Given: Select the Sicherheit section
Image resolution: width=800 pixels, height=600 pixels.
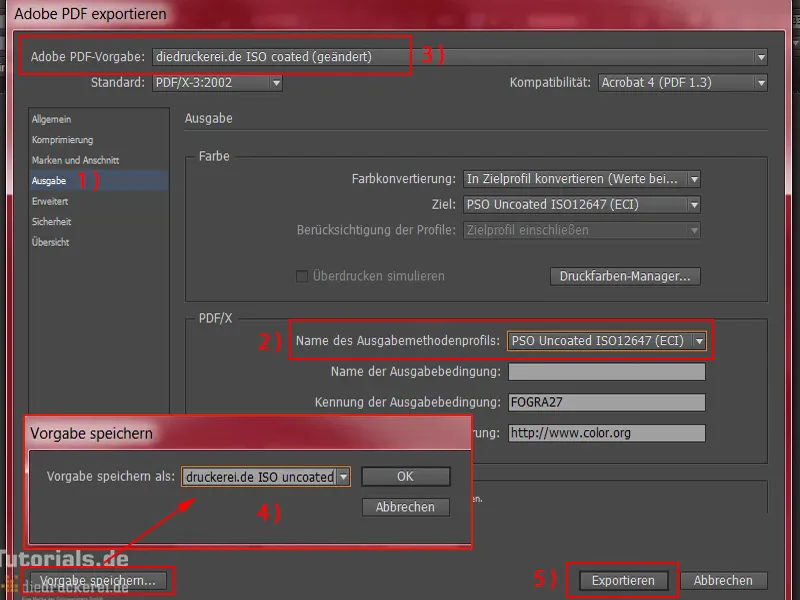Looking at the screenshot, I should point(52,221).
